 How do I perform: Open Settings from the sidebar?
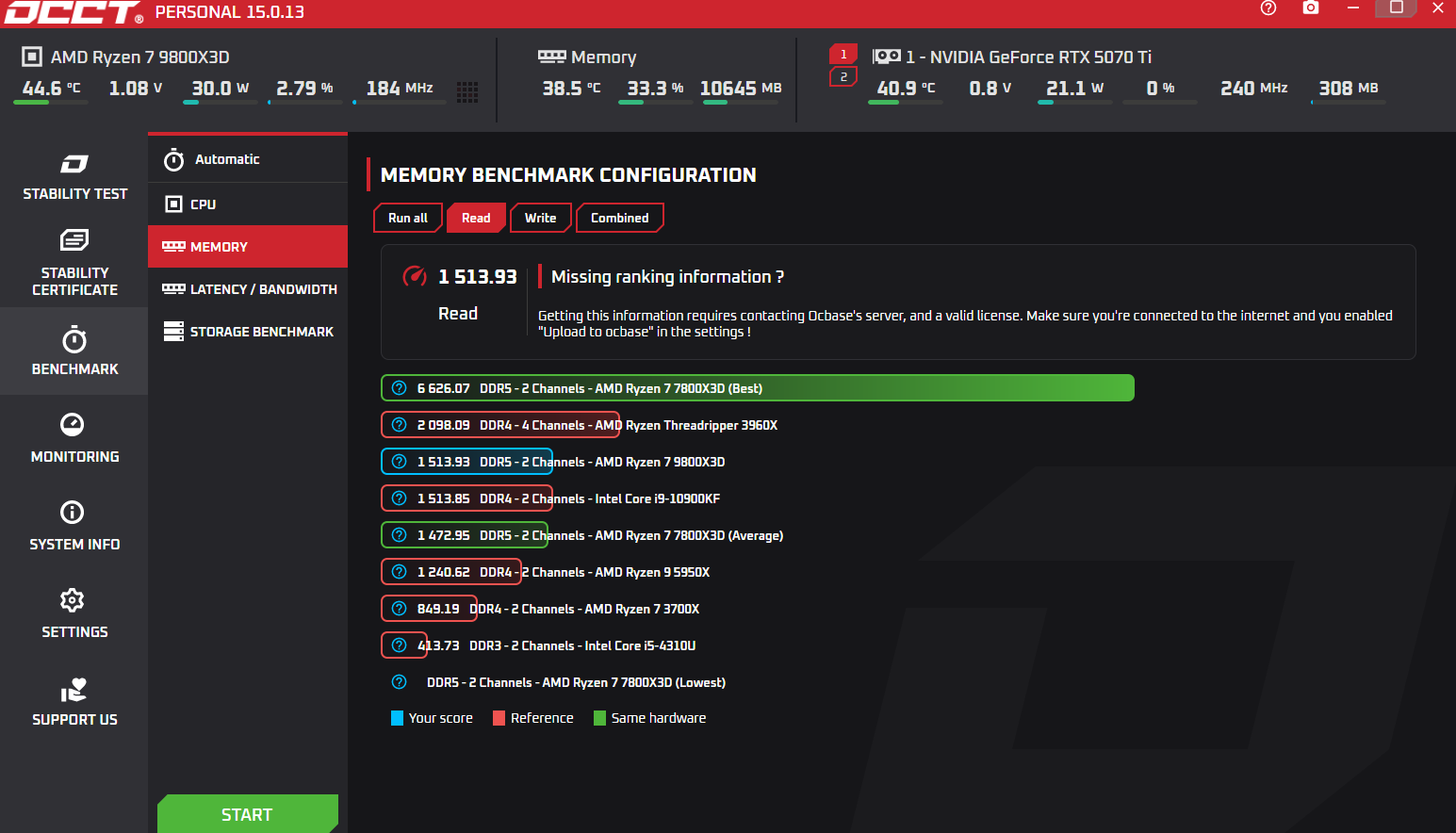tap(74, 613)
